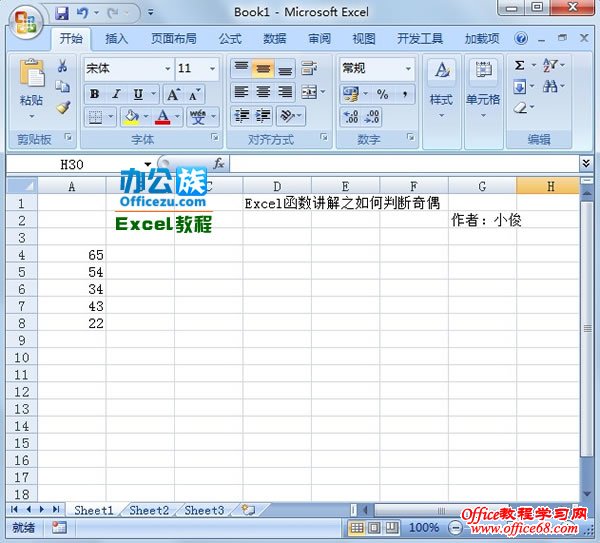Decrease decimal places

point(371,117)
